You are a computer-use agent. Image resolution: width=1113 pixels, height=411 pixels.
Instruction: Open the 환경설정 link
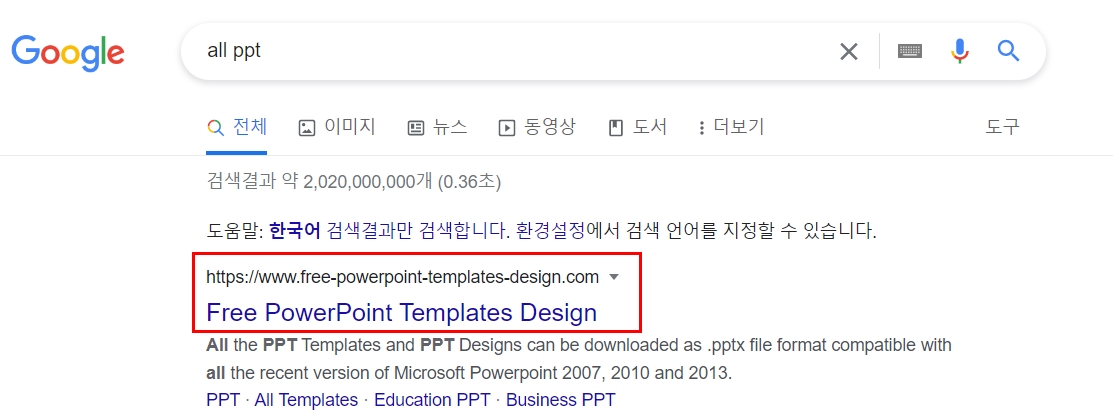click(x=550, y=231)
